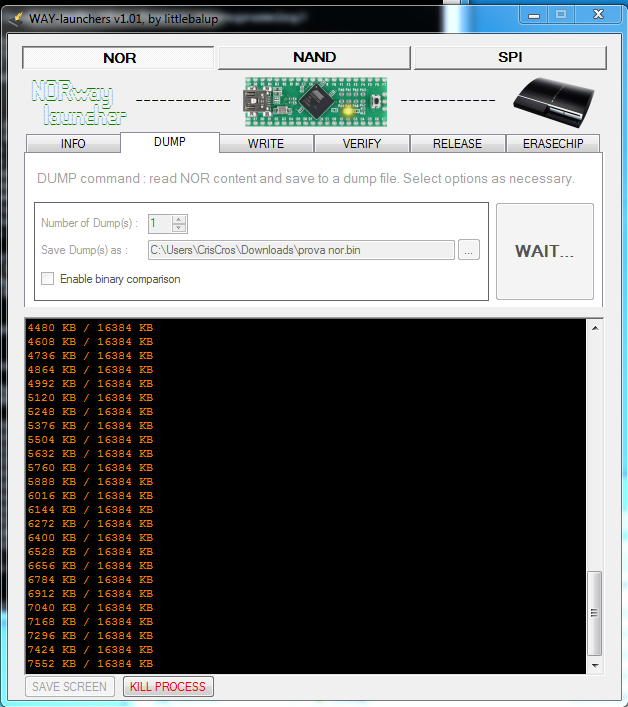Switch to the VERIFY tab
The image size is (628, 707).
coord(361,144)
